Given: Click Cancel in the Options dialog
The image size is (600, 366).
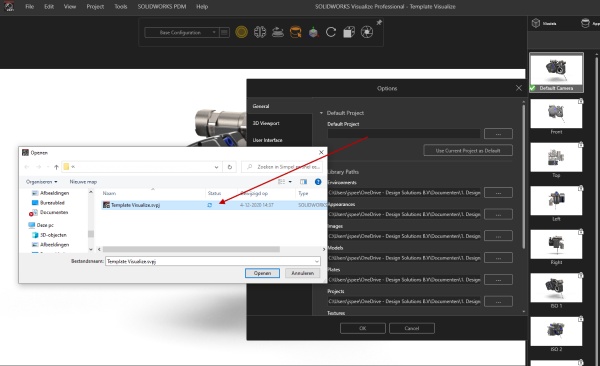Looking at the screenshot, I should 412,328.
